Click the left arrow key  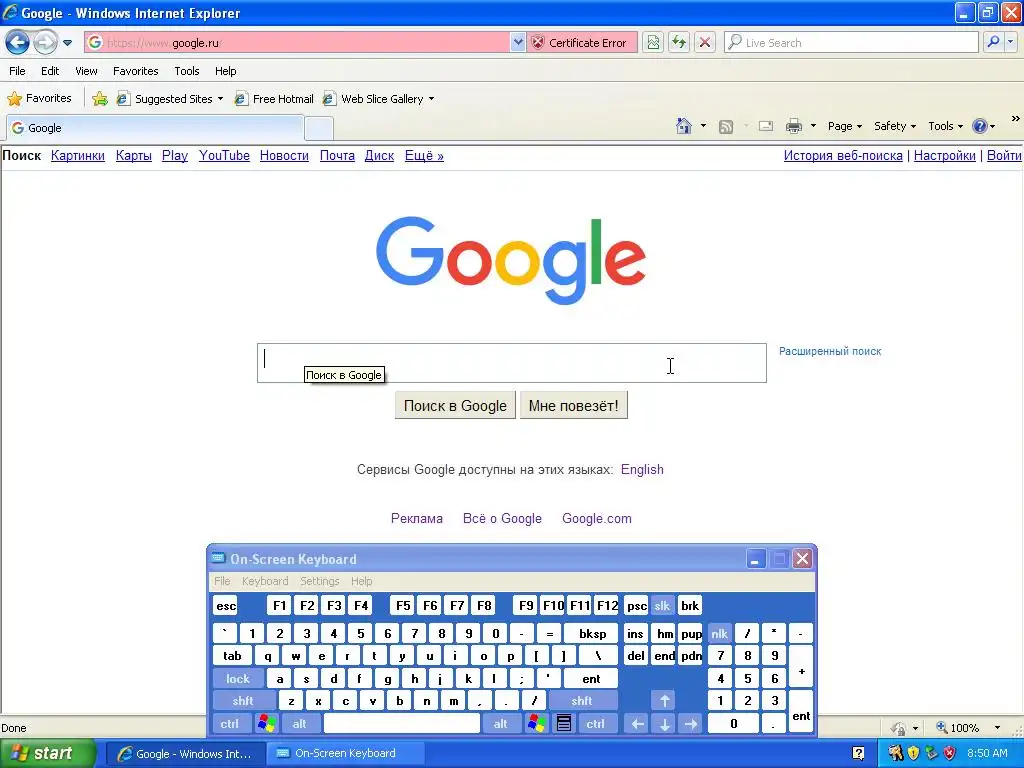tap(637, 724)
